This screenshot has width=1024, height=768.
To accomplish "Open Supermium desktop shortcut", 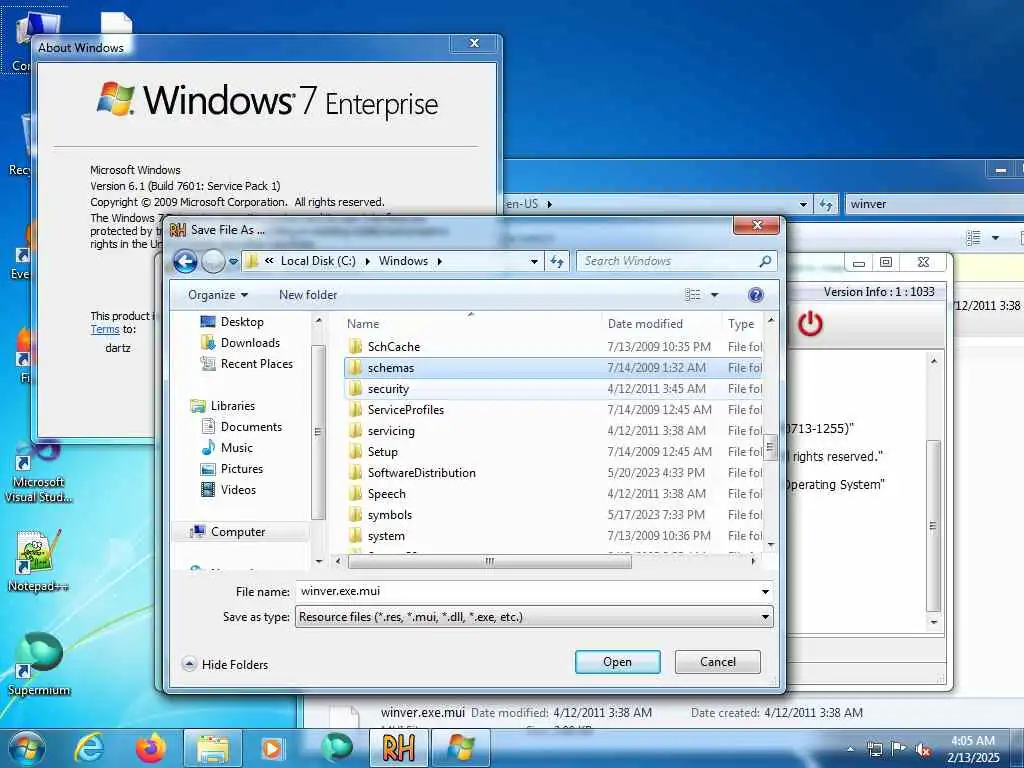I will point(39,664).
